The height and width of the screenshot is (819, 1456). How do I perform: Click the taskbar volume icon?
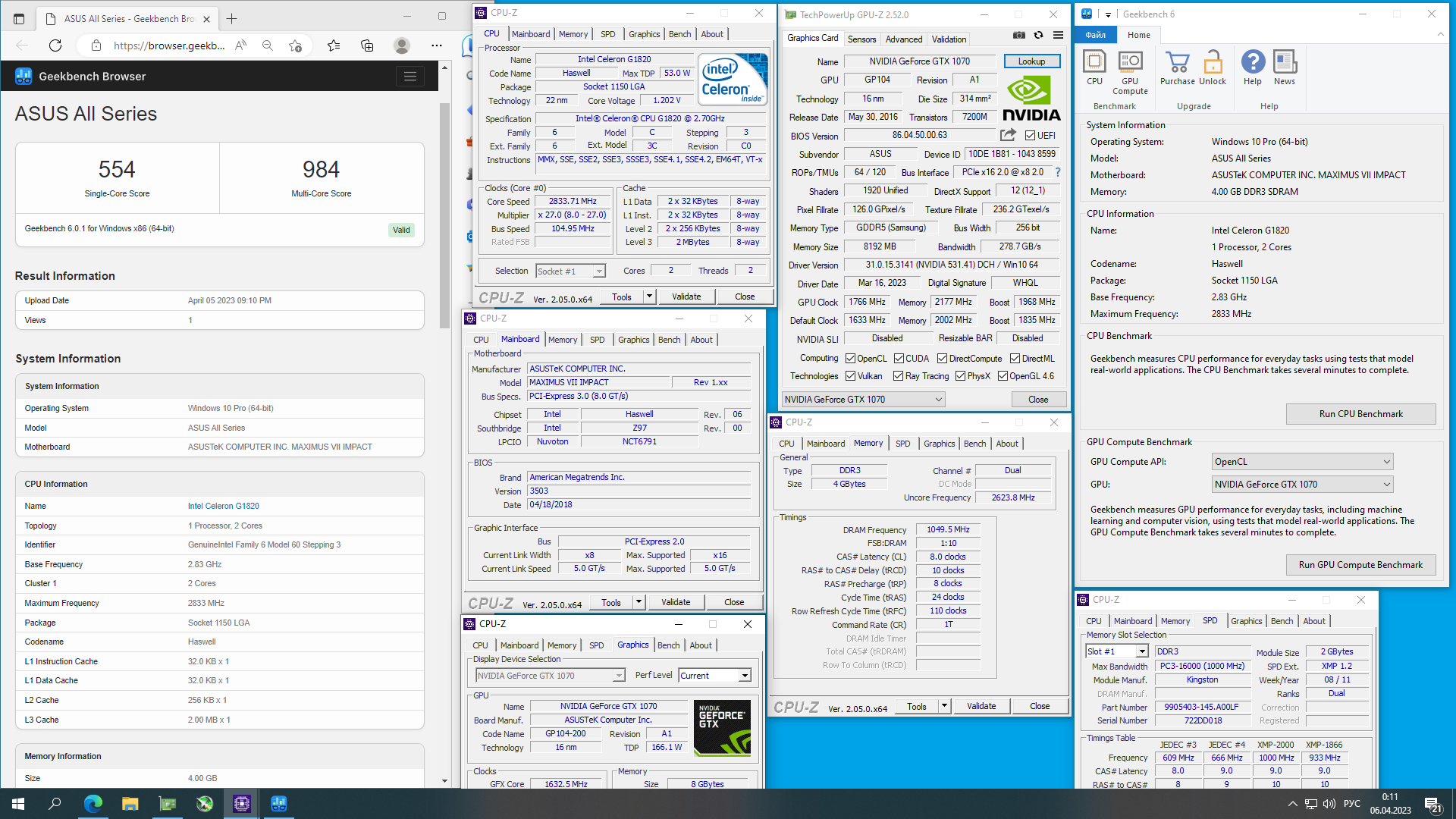point(1329,804)
